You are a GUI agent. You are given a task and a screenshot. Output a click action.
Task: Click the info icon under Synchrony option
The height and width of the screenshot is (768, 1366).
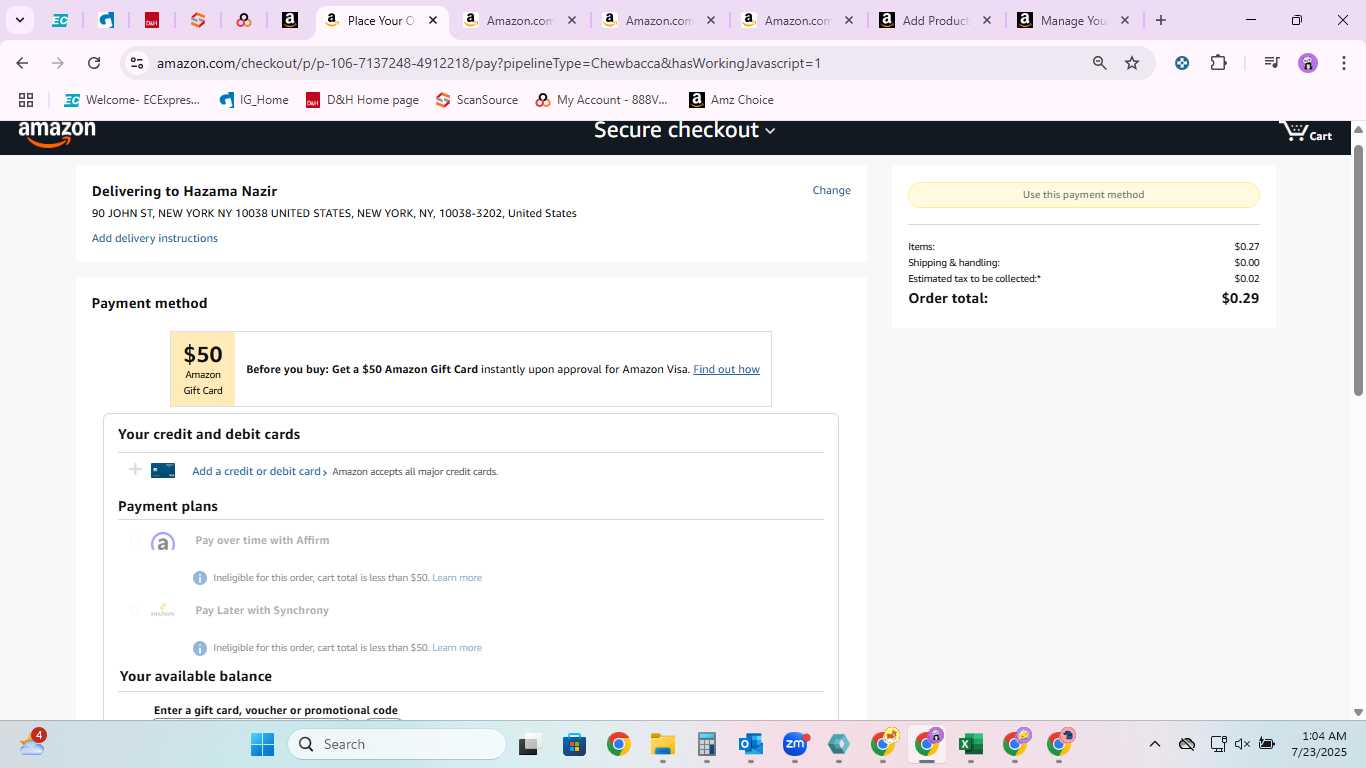click(x=200, y=648)
